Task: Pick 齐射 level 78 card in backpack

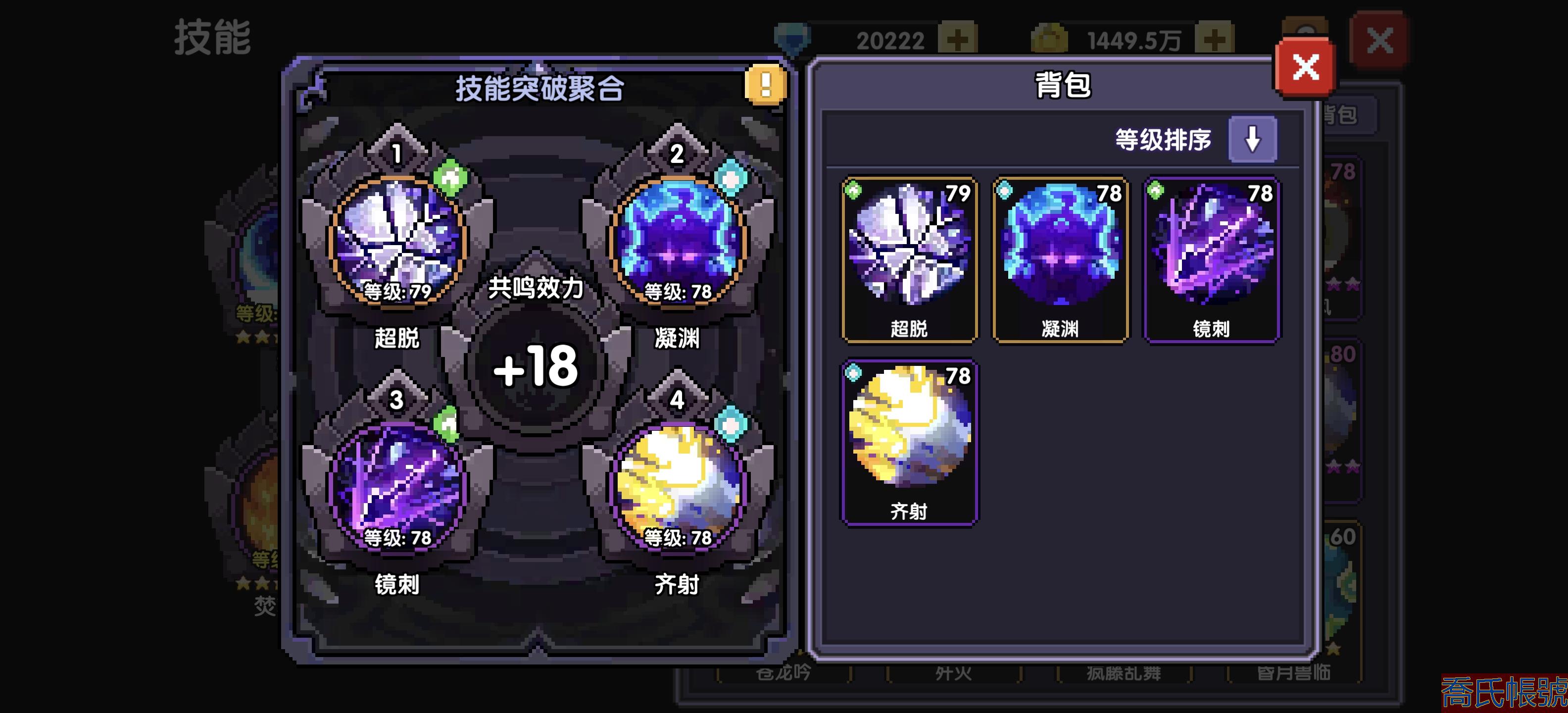Action: (909, 442)
